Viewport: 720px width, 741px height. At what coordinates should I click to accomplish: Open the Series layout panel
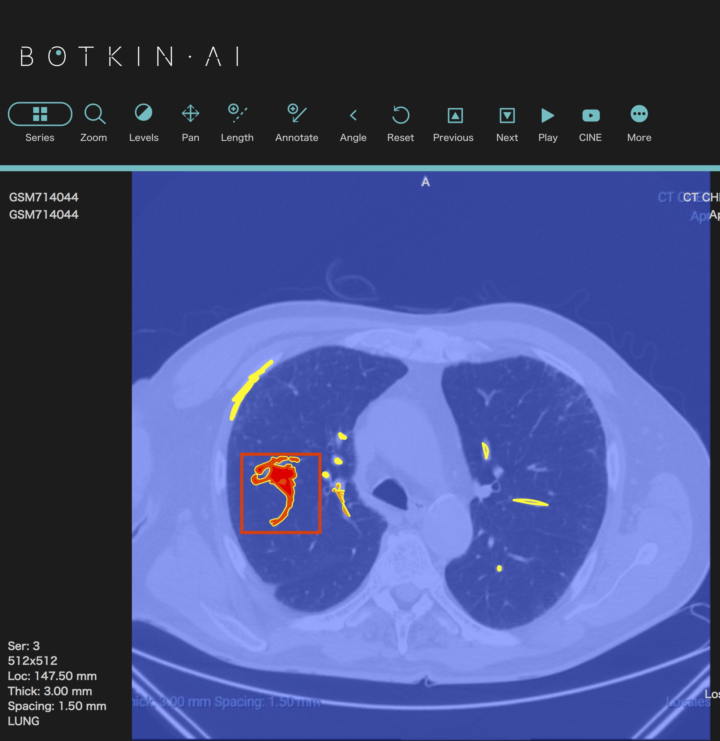(40, 114)
